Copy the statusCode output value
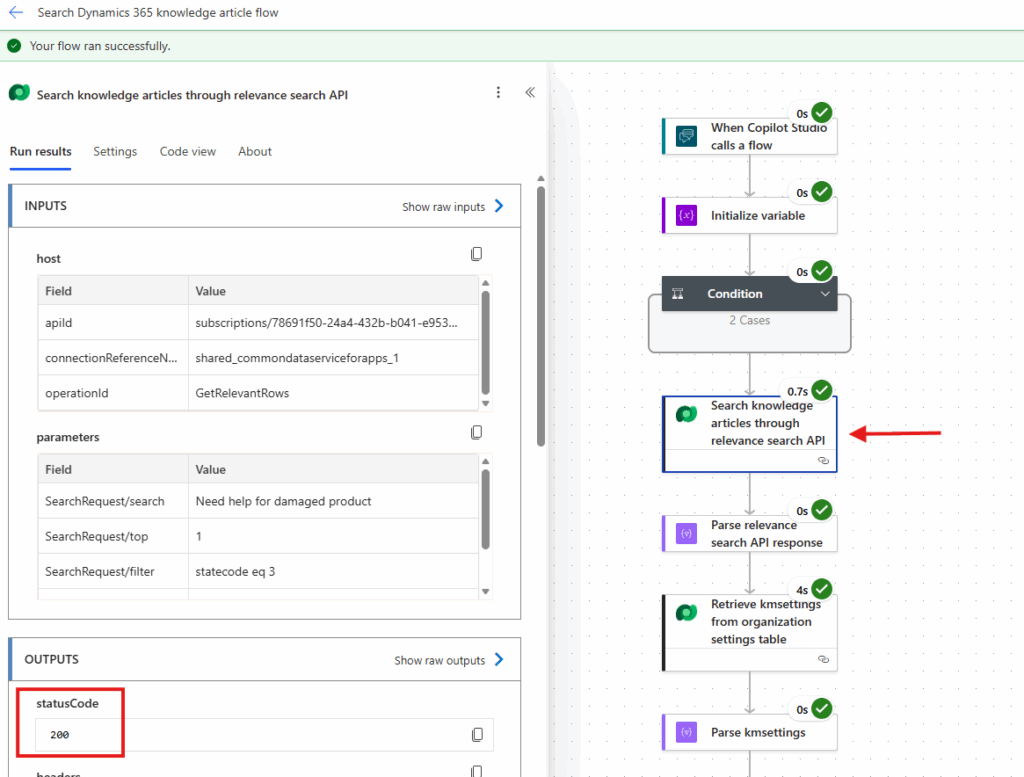Image resolution: width=1024 pixels, height=777 pixels. pyautogui.click(x=477, y=735)
